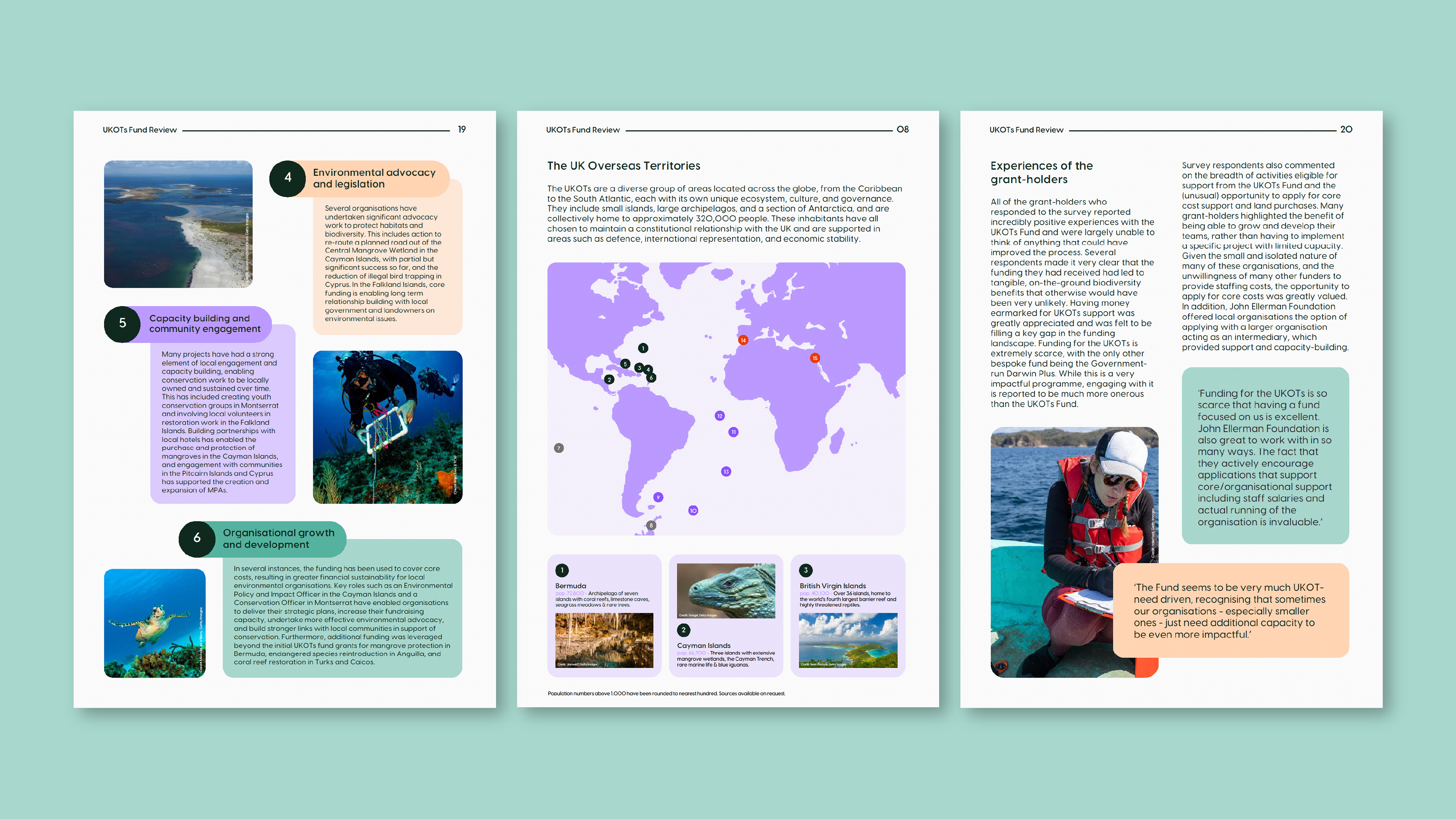The width and height of the screenshot is (1456, 819).
Task: Click number 6 badge beside Organisational growth heading
Action: (197, 539)
